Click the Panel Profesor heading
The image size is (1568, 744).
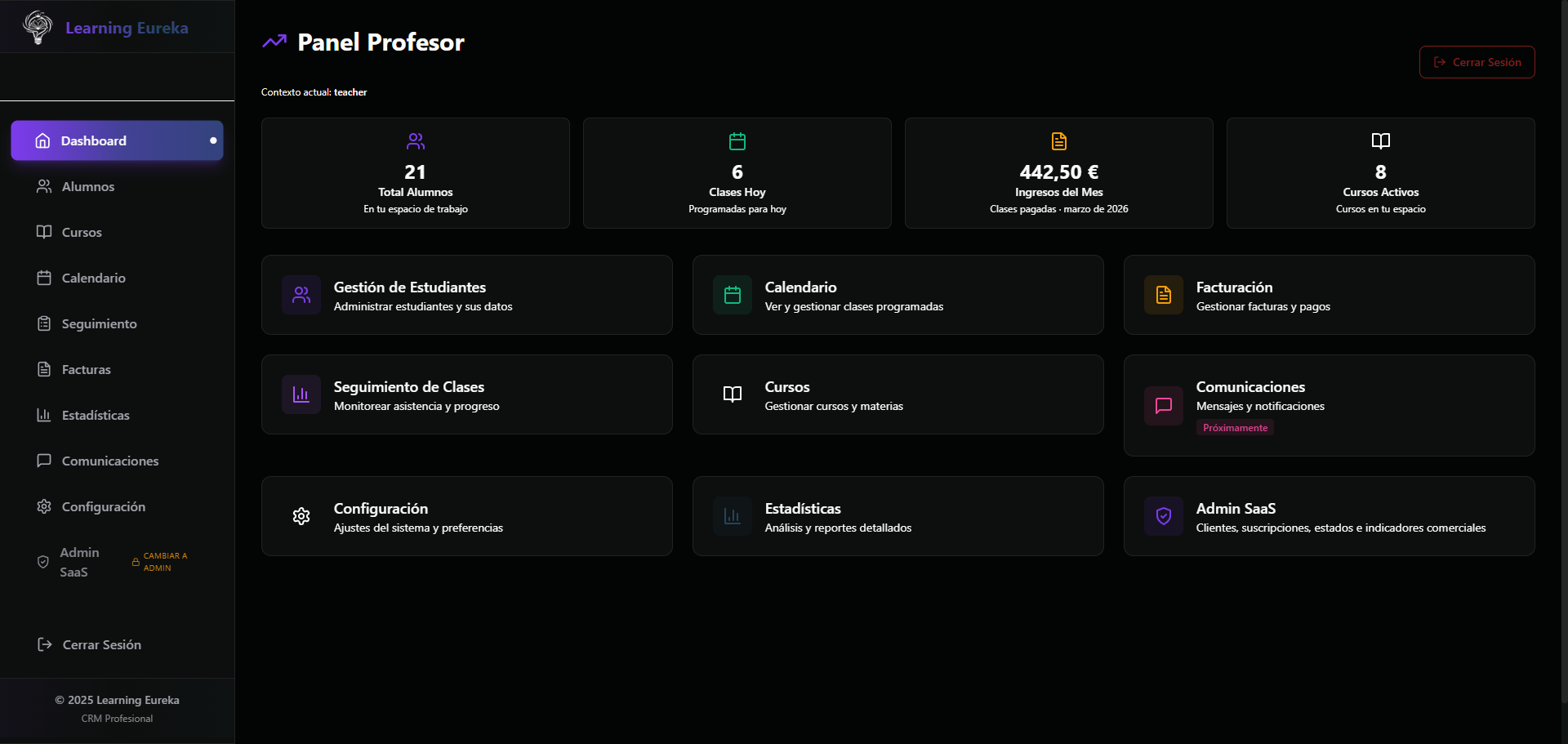pos(381,42)
